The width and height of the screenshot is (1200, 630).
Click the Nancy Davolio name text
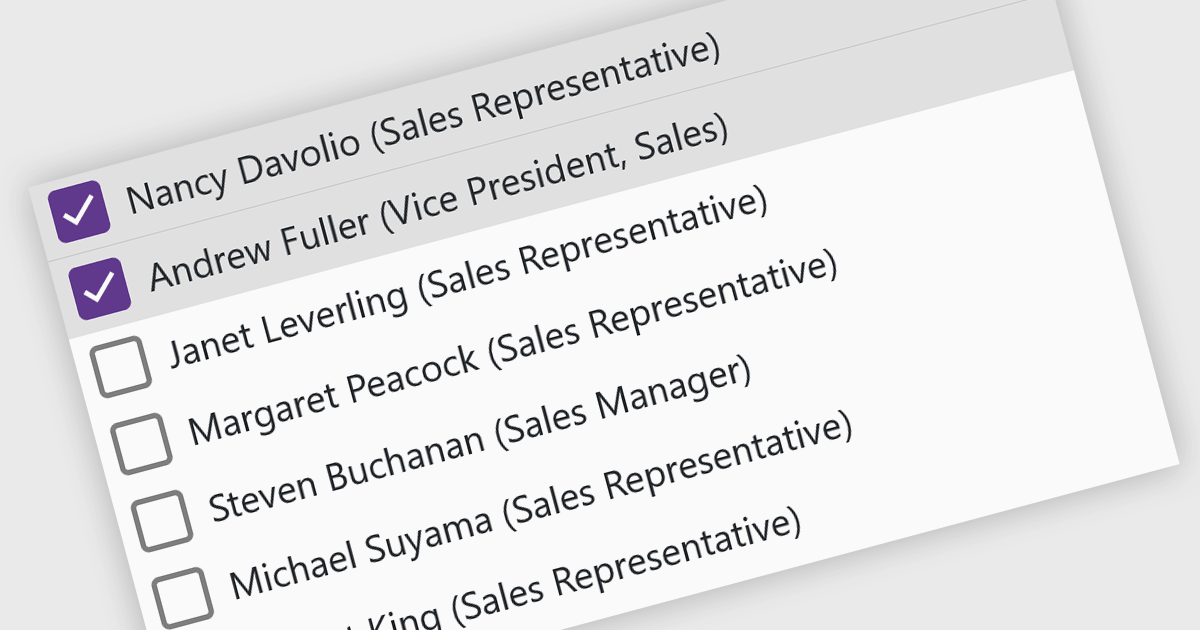coord(243,165)
